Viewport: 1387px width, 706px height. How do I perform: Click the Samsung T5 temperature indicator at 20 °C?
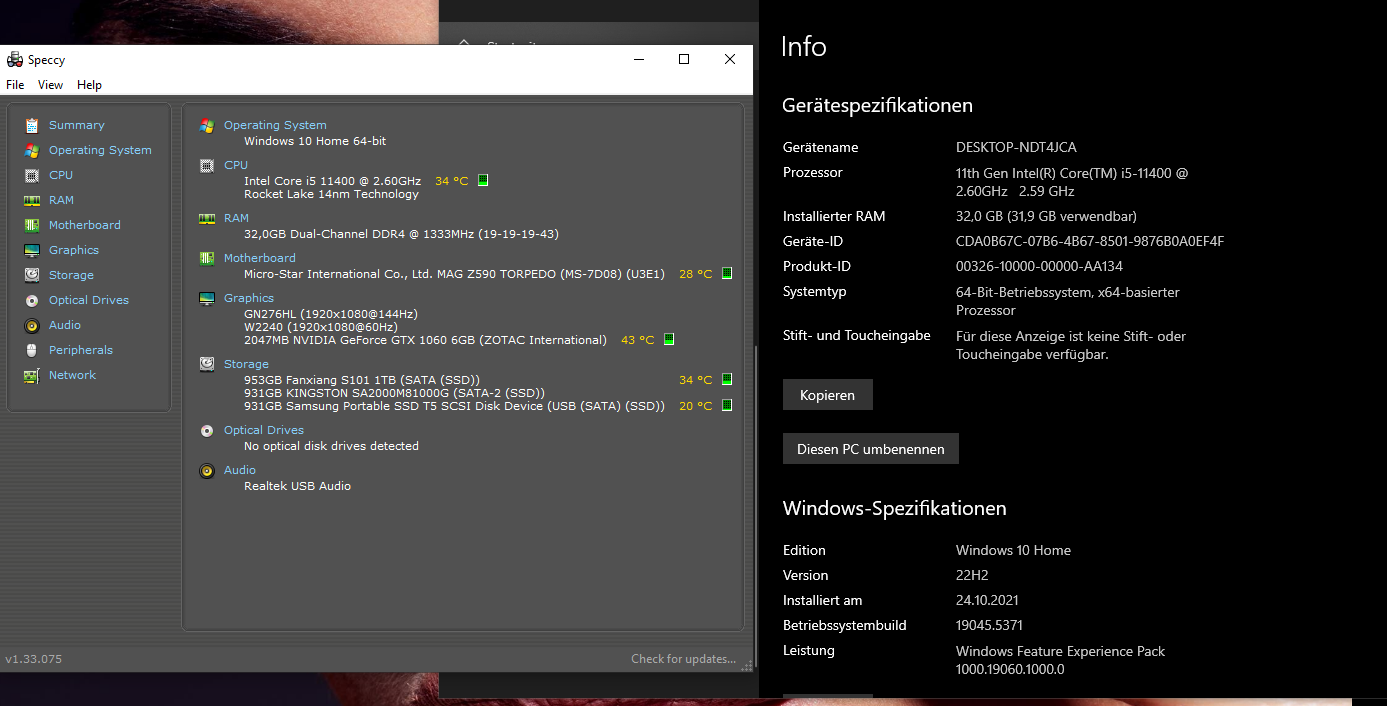(x=727, y=406)
